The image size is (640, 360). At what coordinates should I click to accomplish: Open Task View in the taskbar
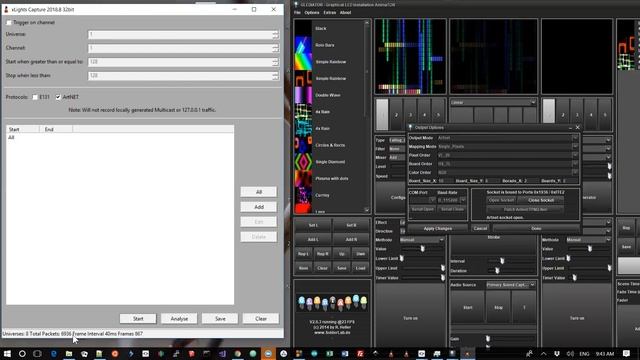point(38,353)
